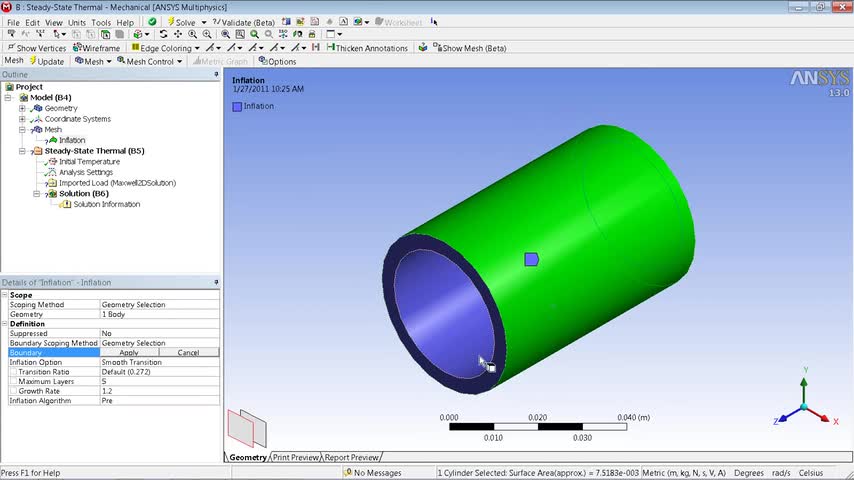The height and width of the screenshot is (480, 854).
Task: Select the Pan view tool
Action: 178,34
